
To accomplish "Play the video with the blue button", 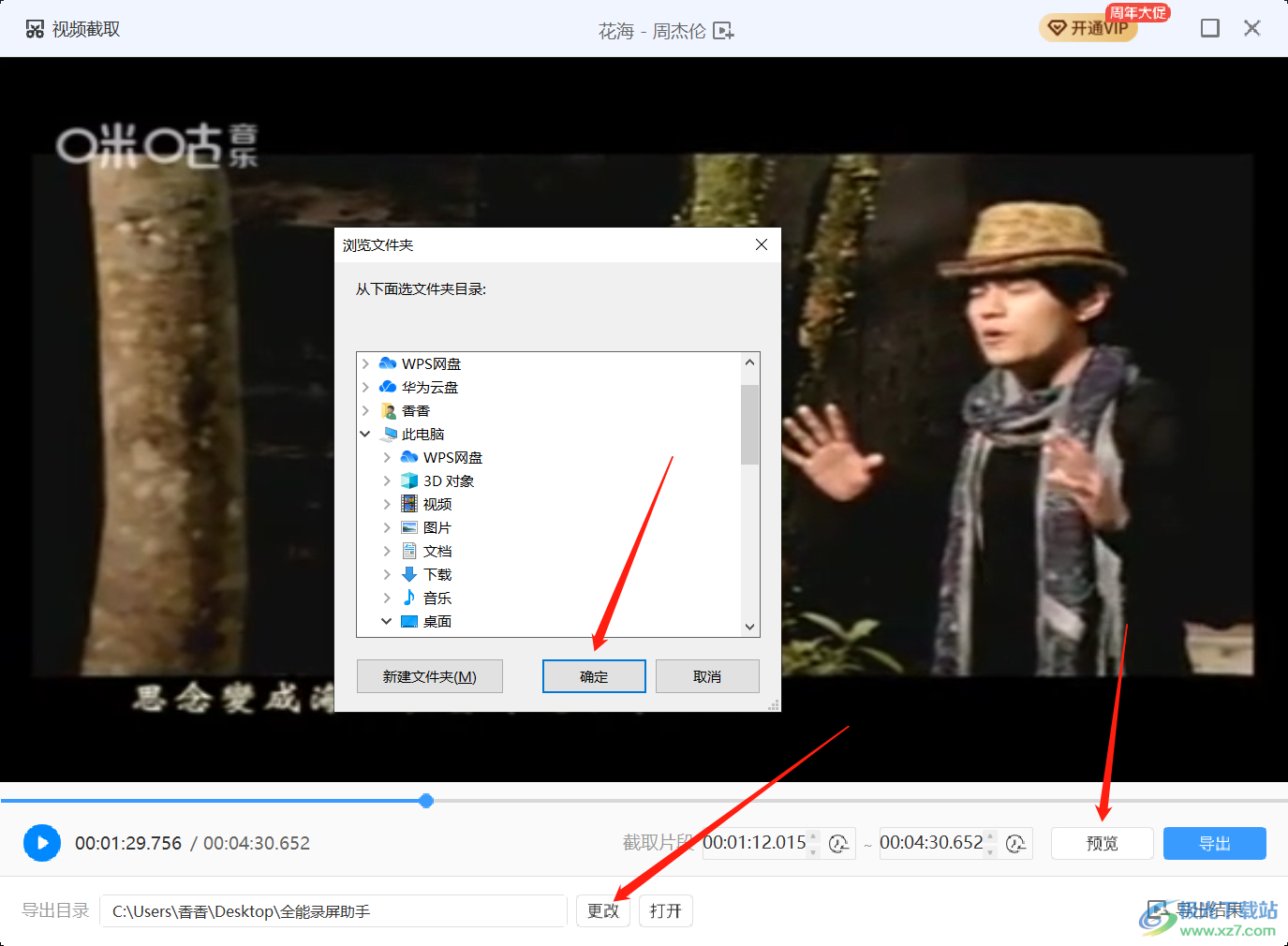I will point(42,843).
